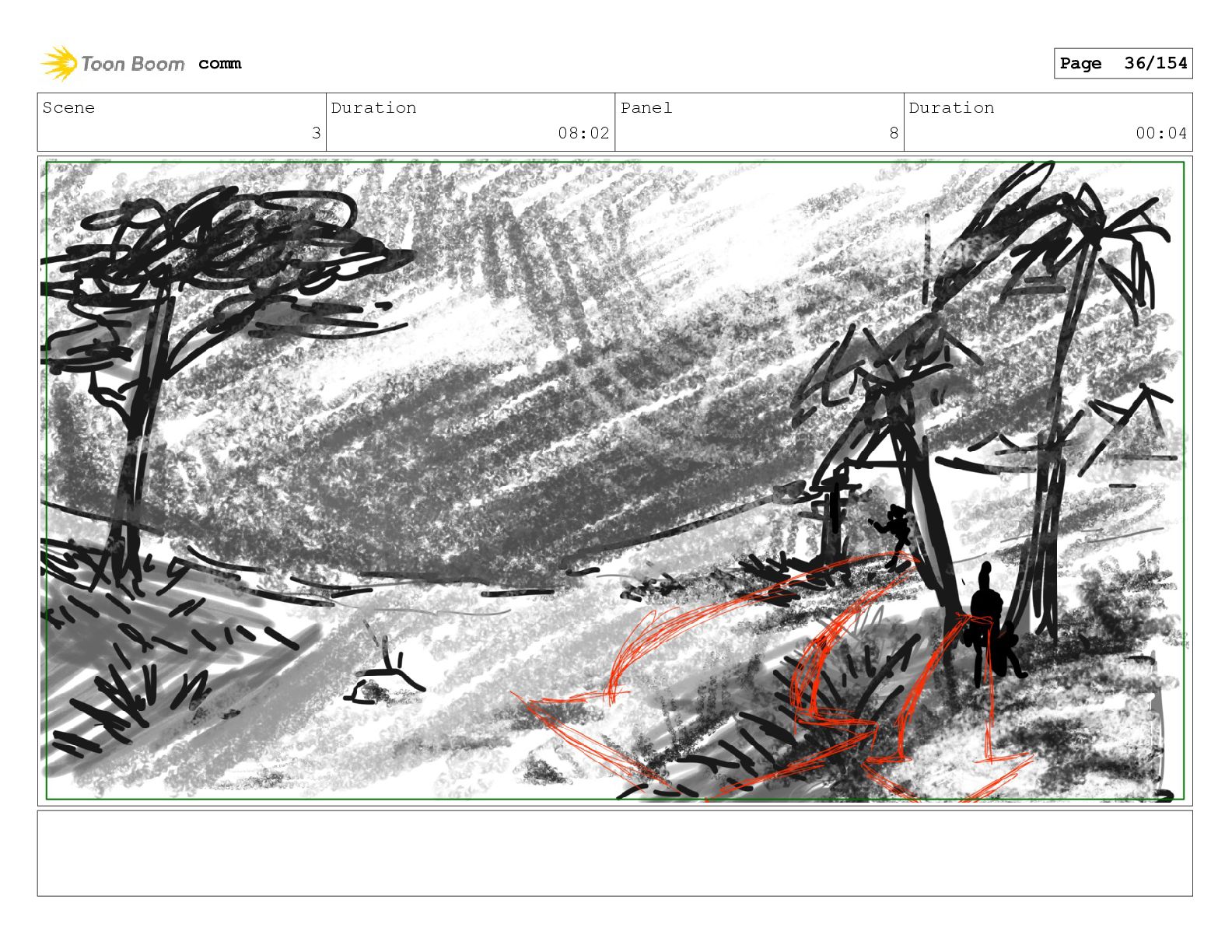This screenshot has width=1232, height=952.
Task: Click the panel duration value '00:04'
Action: click(x=1161, y=133)
